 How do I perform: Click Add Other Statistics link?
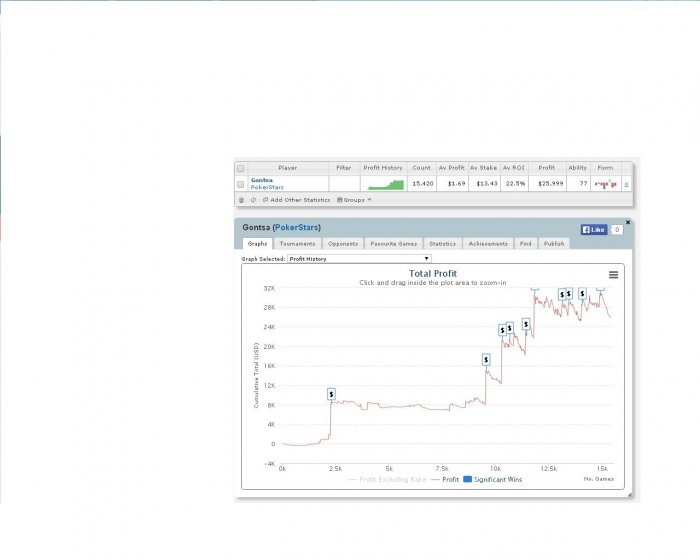(x=296, y=200)
